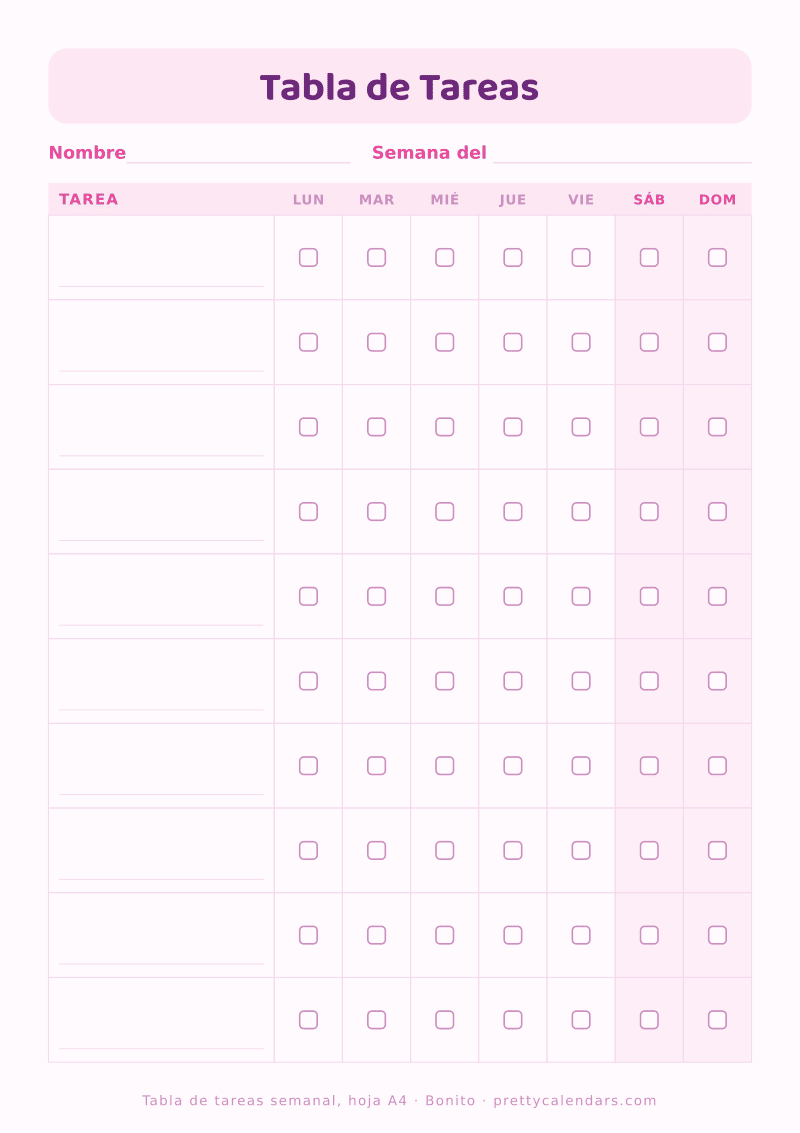Viewport: 800px width, 1133px height.
Task: Select the TAREA column header
Action: point(89,199)
